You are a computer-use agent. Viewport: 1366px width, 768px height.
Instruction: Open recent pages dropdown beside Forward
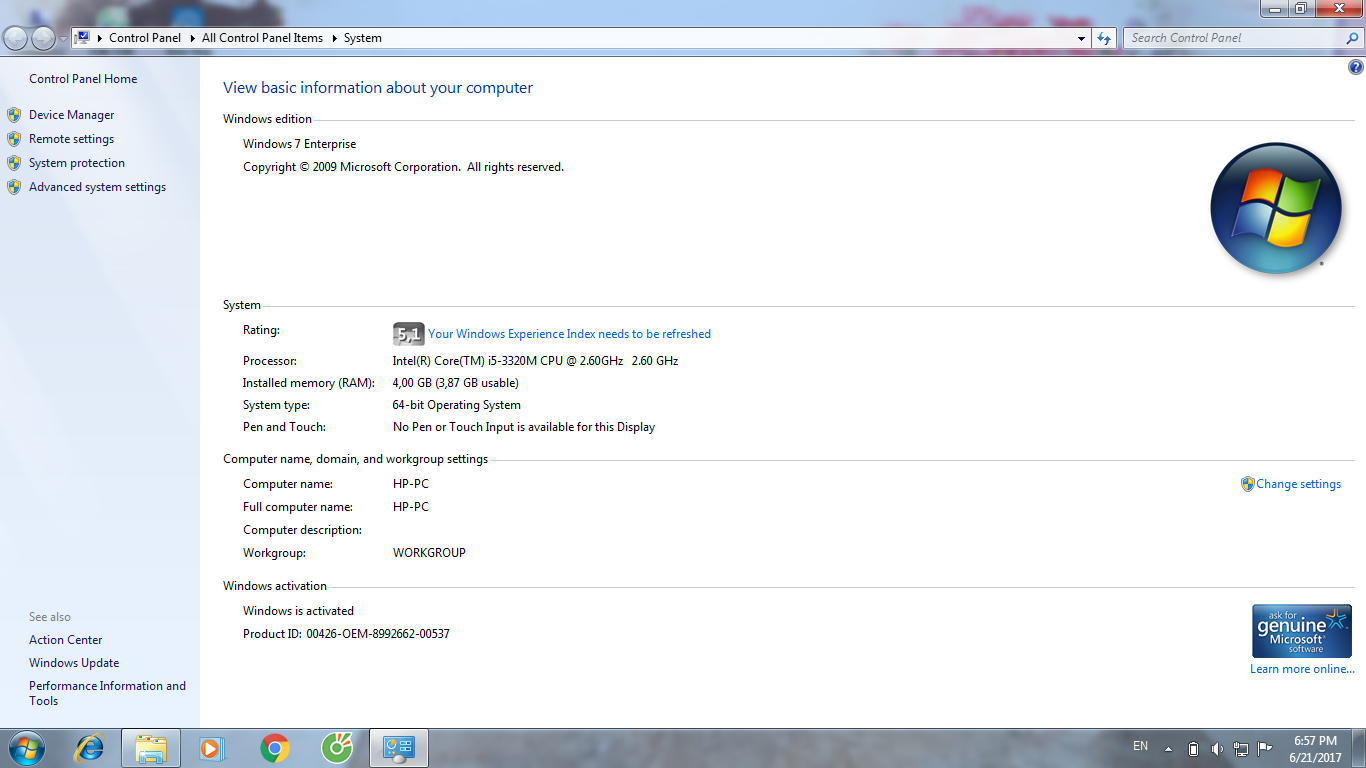point(64,38)
